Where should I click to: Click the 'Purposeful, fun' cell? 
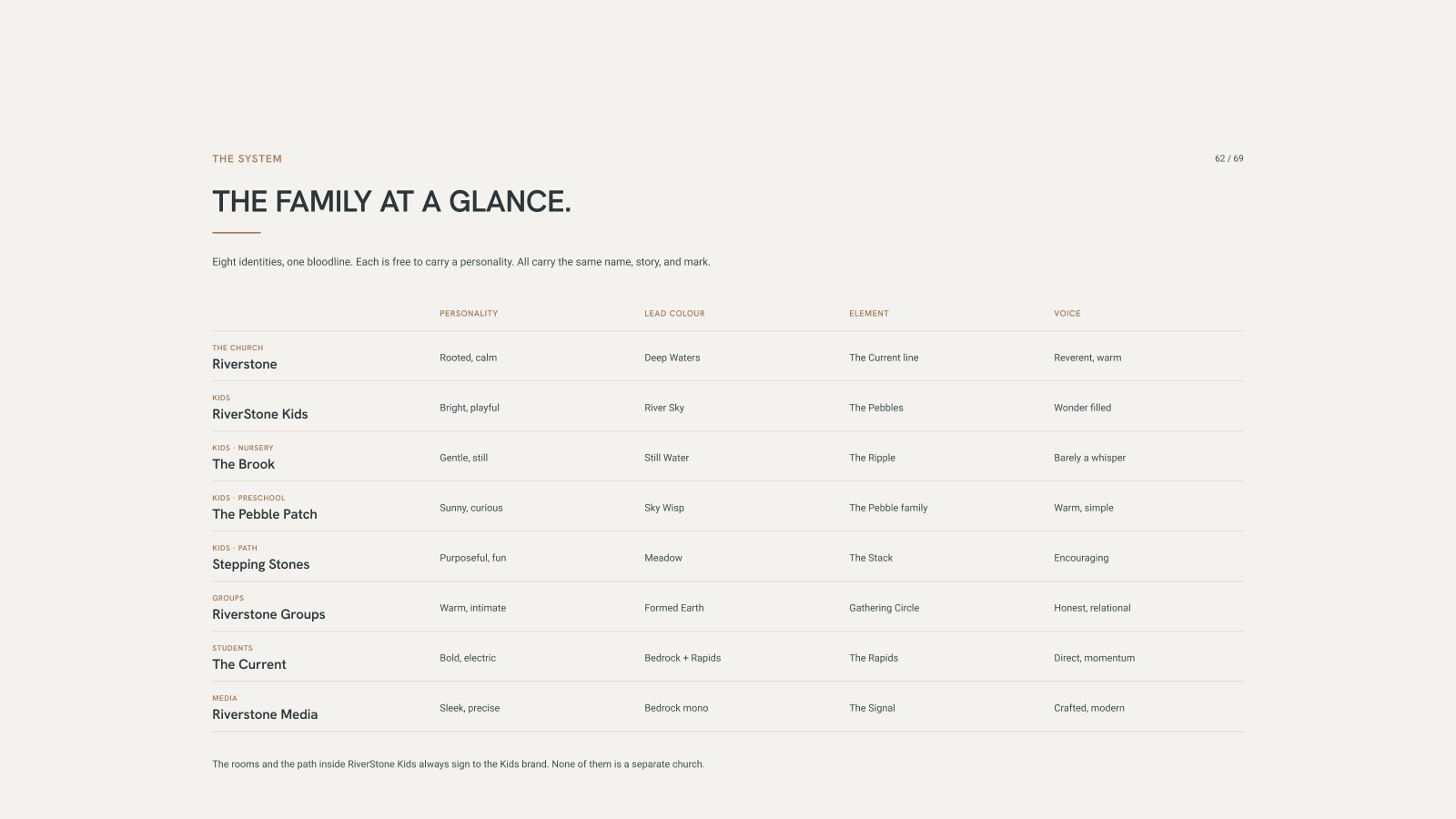click(x=472, y=558)
